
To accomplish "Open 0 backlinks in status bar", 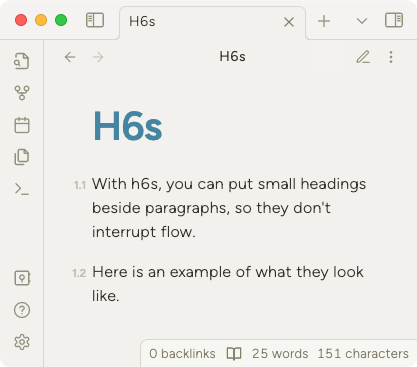I will [x=182, y=354].
